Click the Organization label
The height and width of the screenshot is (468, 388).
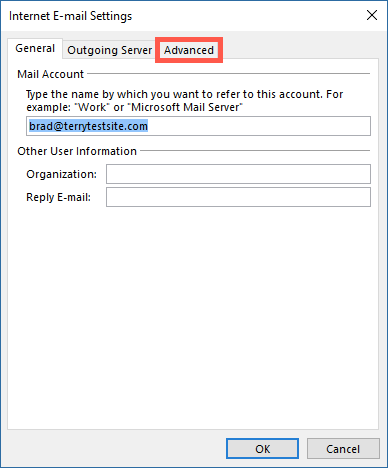[x=61, y=174]
